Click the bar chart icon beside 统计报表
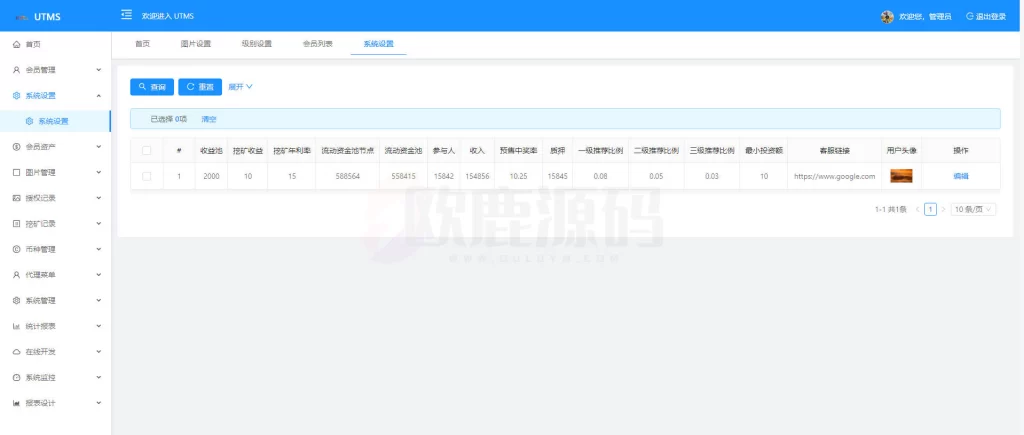 pyautogui.click(x=16, y=326)
